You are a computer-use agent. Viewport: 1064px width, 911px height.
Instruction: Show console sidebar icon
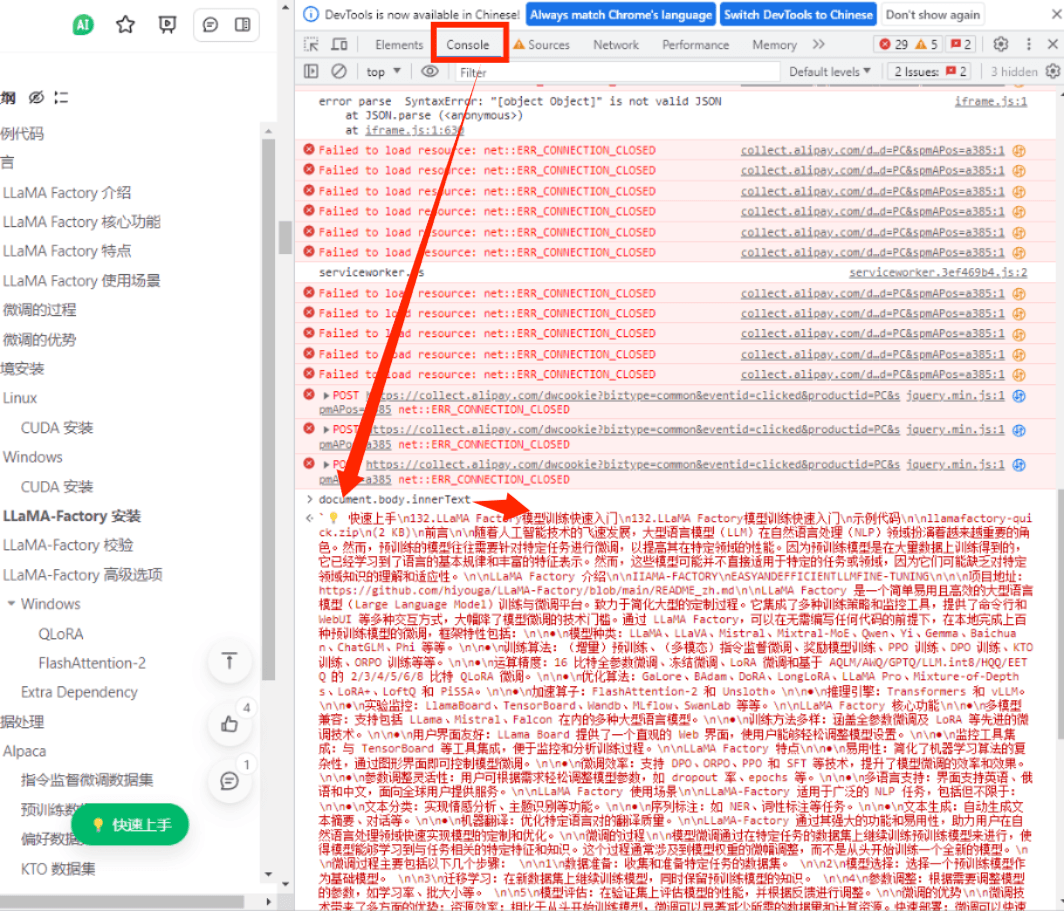(x=311, y=71)
